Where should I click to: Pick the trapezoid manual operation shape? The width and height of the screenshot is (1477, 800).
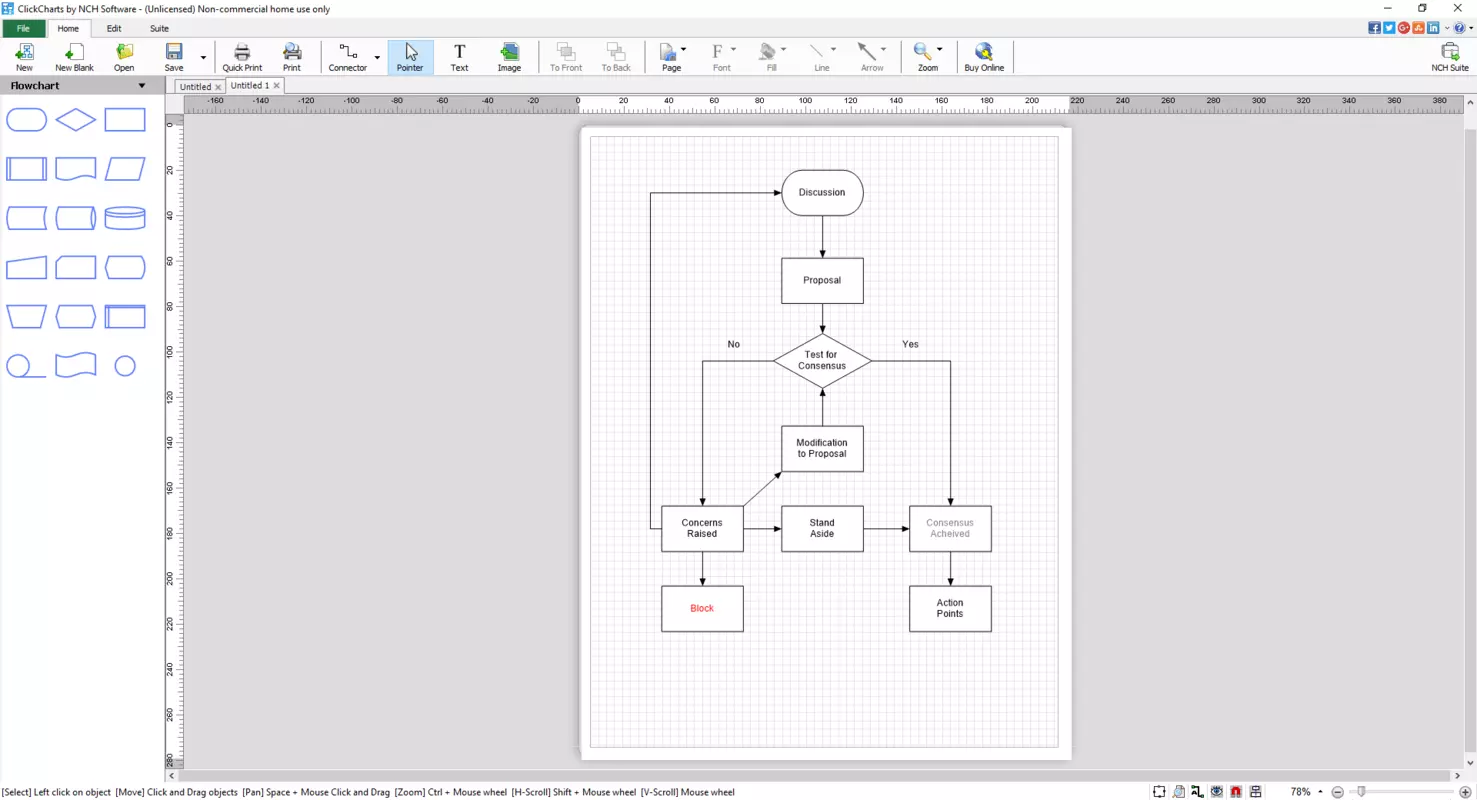point(27,317)
